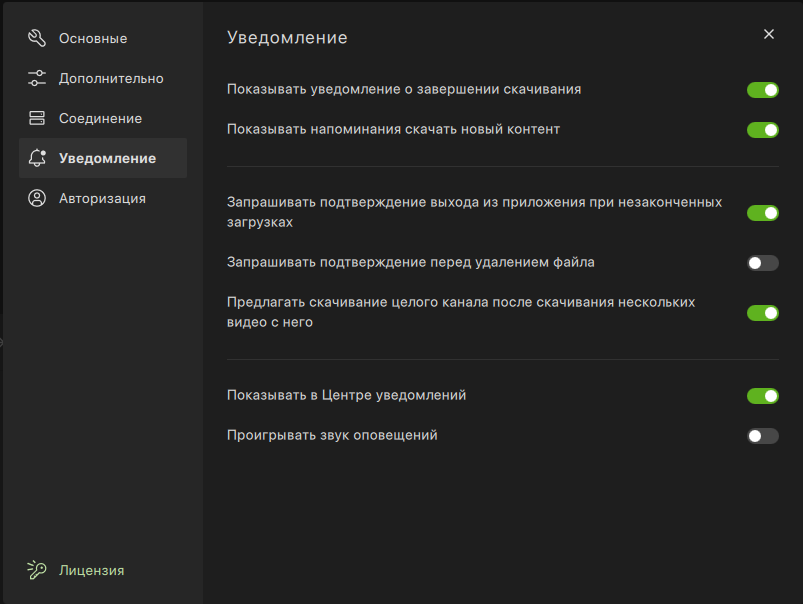Disable showing in Notification Center
This screenshot has height=604, width=803.
pos(762,396)
